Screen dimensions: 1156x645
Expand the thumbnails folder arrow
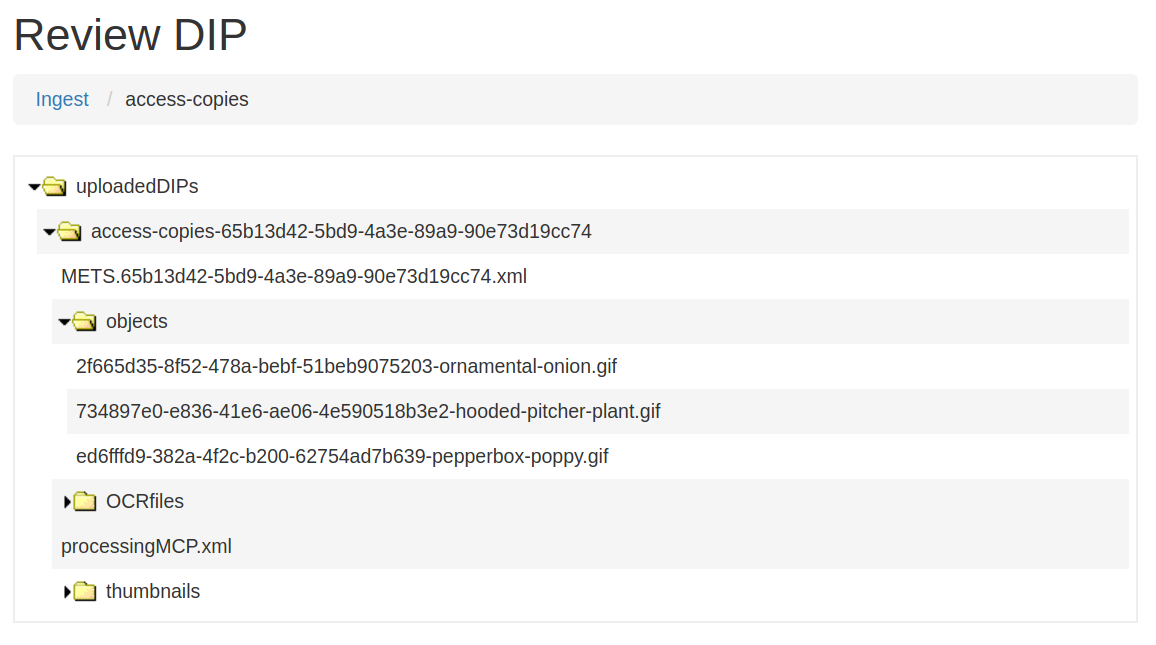pos(67,592)
